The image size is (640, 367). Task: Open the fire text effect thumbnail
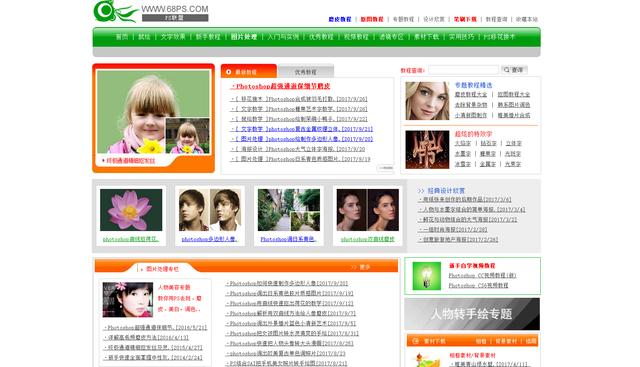427,149
